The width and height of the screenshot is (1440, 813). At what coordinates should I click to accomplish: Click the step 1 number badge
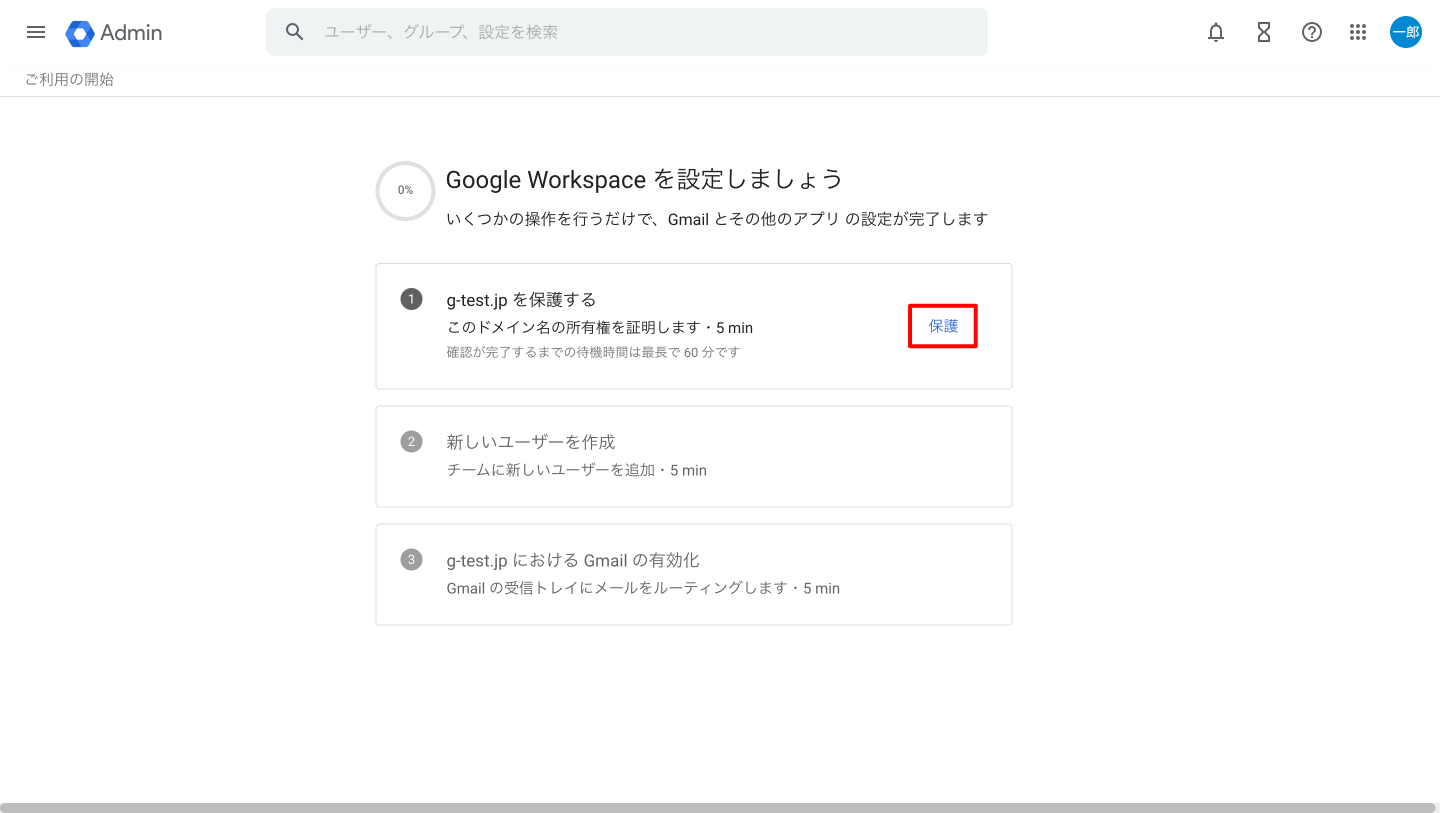click(x=411, y=299)
